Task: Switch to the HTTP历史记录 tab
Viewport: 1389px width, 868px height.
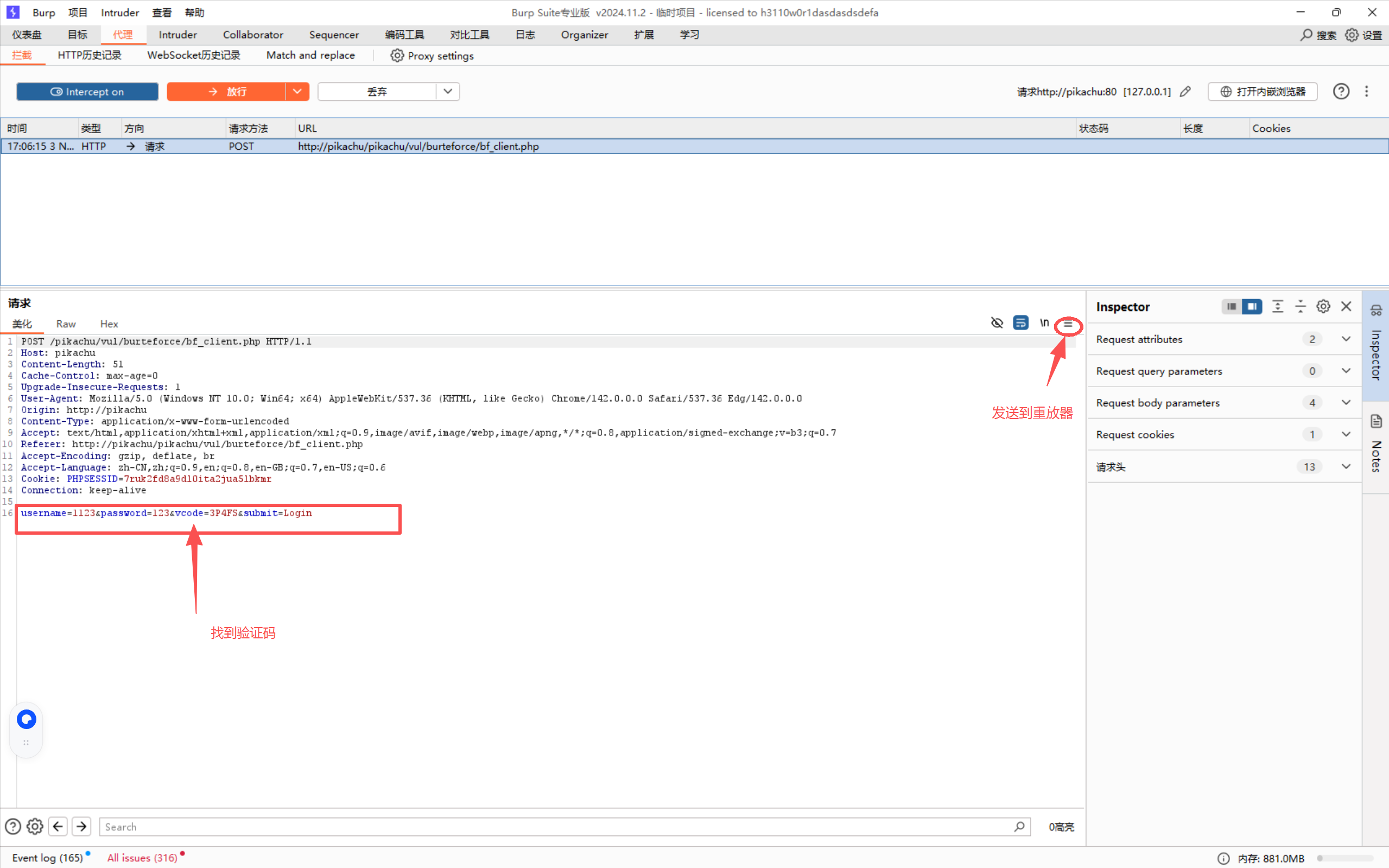Action: point(90,55)
